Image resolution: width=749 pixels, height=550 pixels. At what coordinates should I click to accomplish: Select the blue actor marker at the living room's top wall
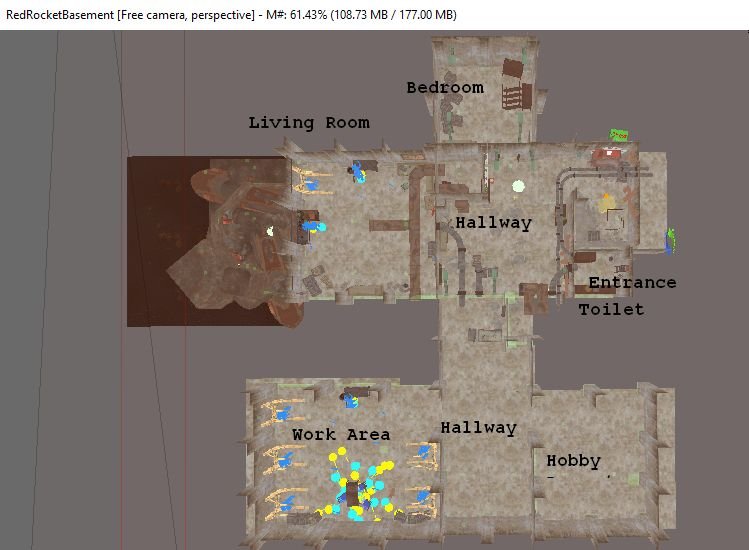358,171
